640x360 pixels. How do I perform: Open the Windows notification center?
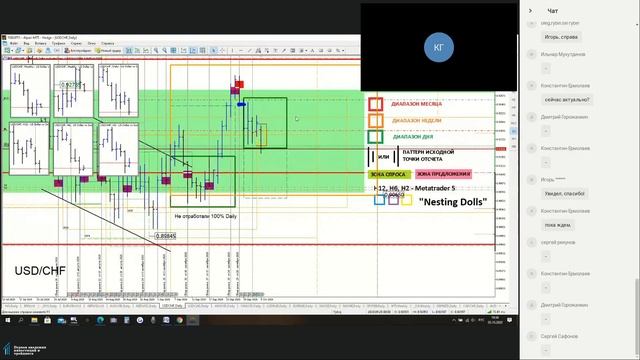509,320
